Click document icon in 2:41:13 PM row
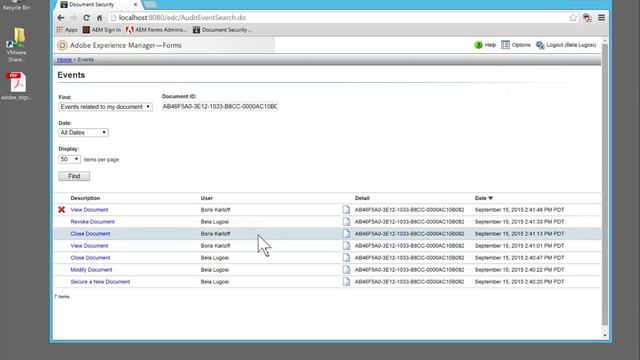Image resolution: width=640 pixels, height=360 pixels. (x=346, y=233)
